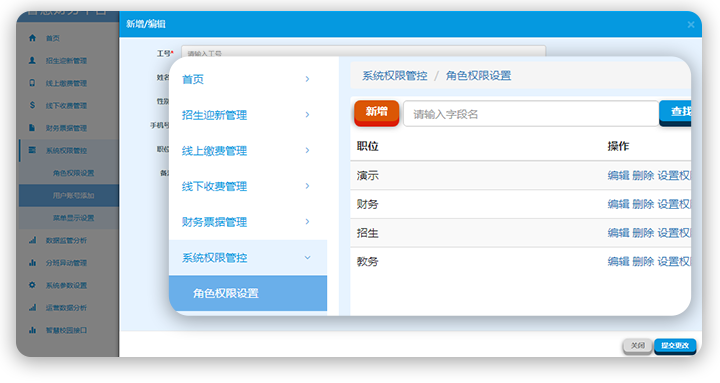
Task: Expand the 招生迎新管理 chevron in the popup menu
Action: [307, 115]
